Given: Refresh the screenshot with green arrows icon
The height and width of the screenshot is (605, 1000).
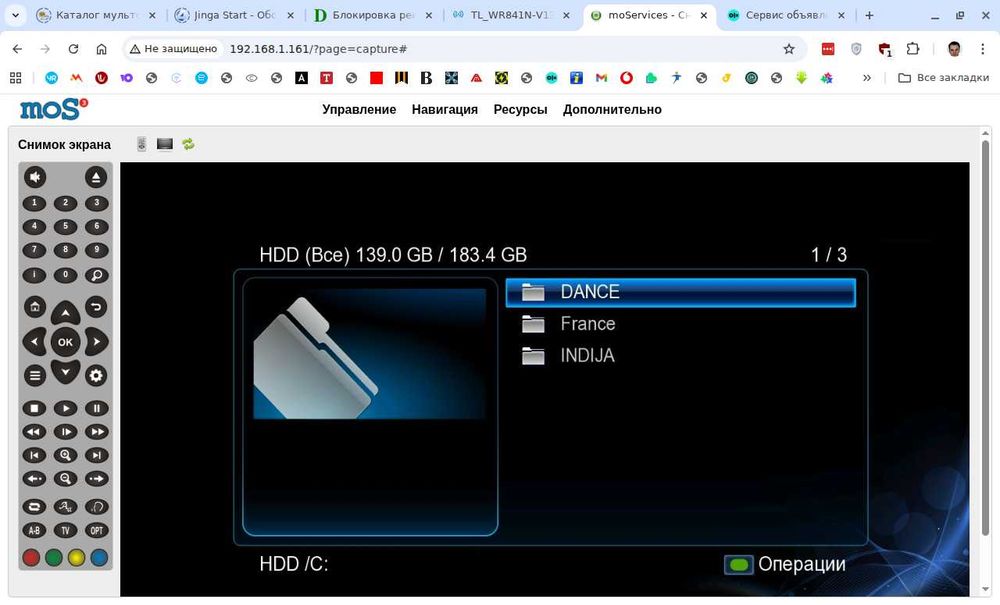Looking at the screenshot, I should coord(188,145).
